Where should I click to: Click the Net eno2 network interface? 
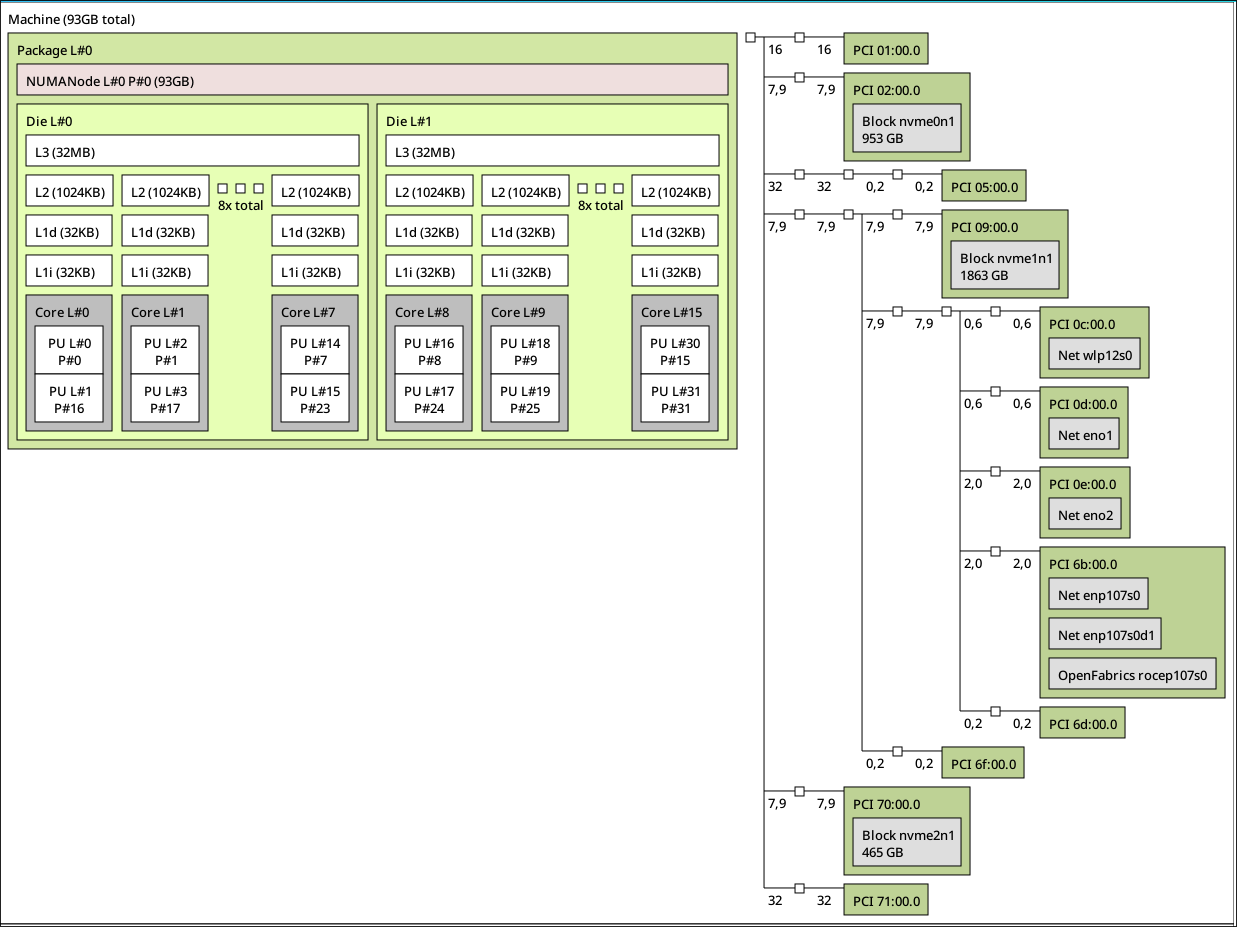click(1085, 515)
